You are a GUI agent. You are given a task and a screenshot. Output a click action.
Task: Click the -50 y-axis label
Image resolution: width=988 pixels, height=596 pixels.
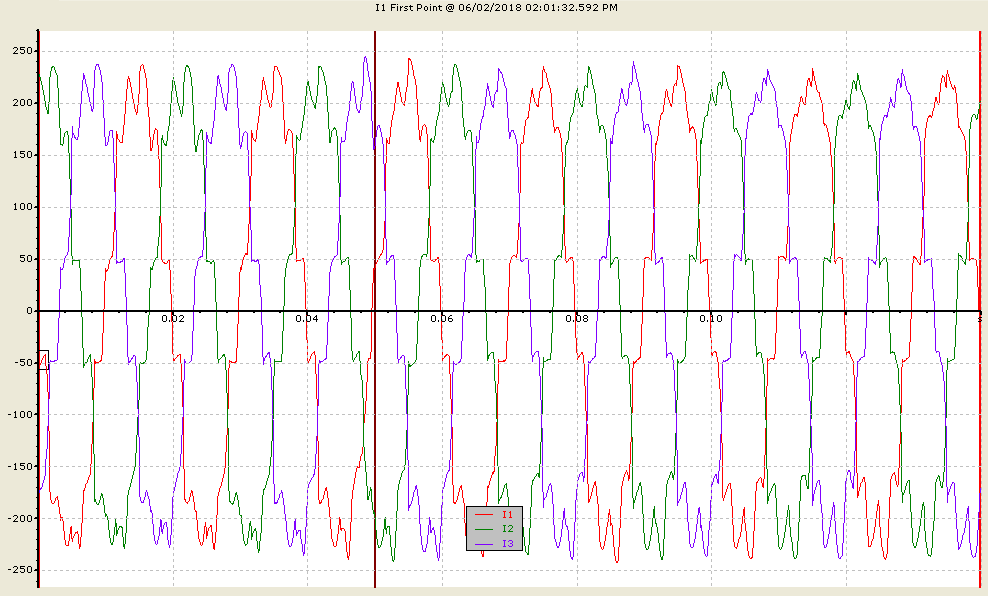(22, 362)
